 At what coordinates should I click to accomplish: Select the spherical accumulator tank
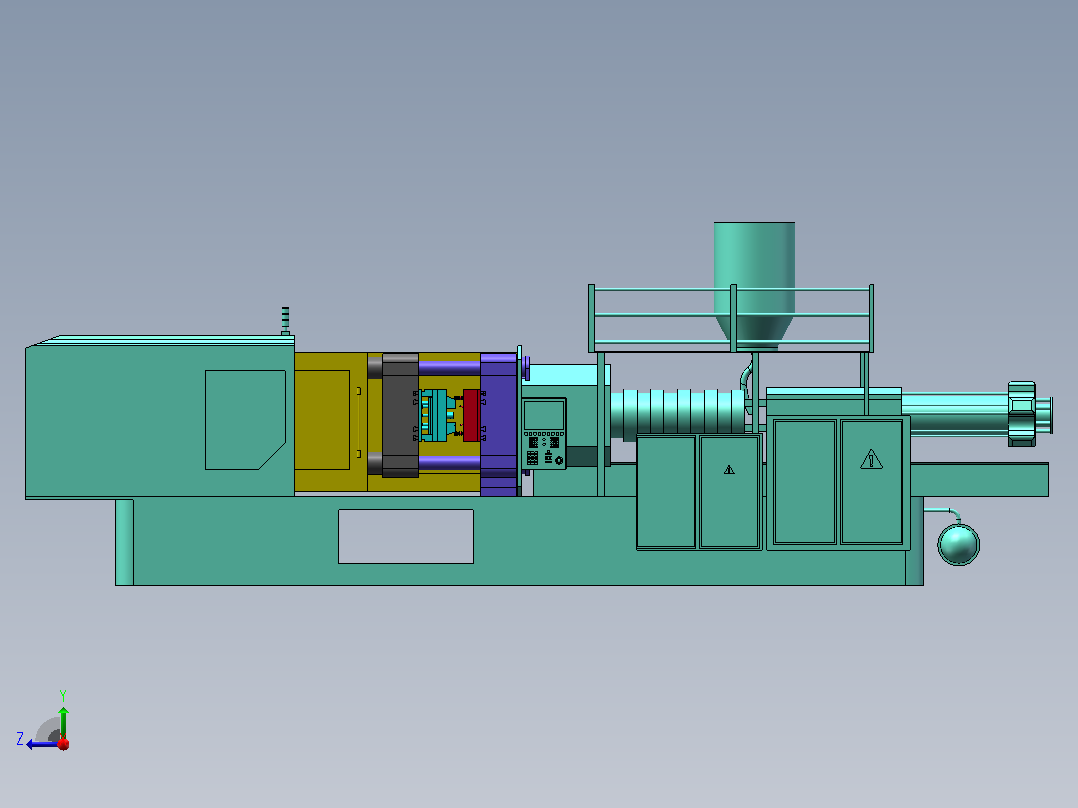click(958, 545)
